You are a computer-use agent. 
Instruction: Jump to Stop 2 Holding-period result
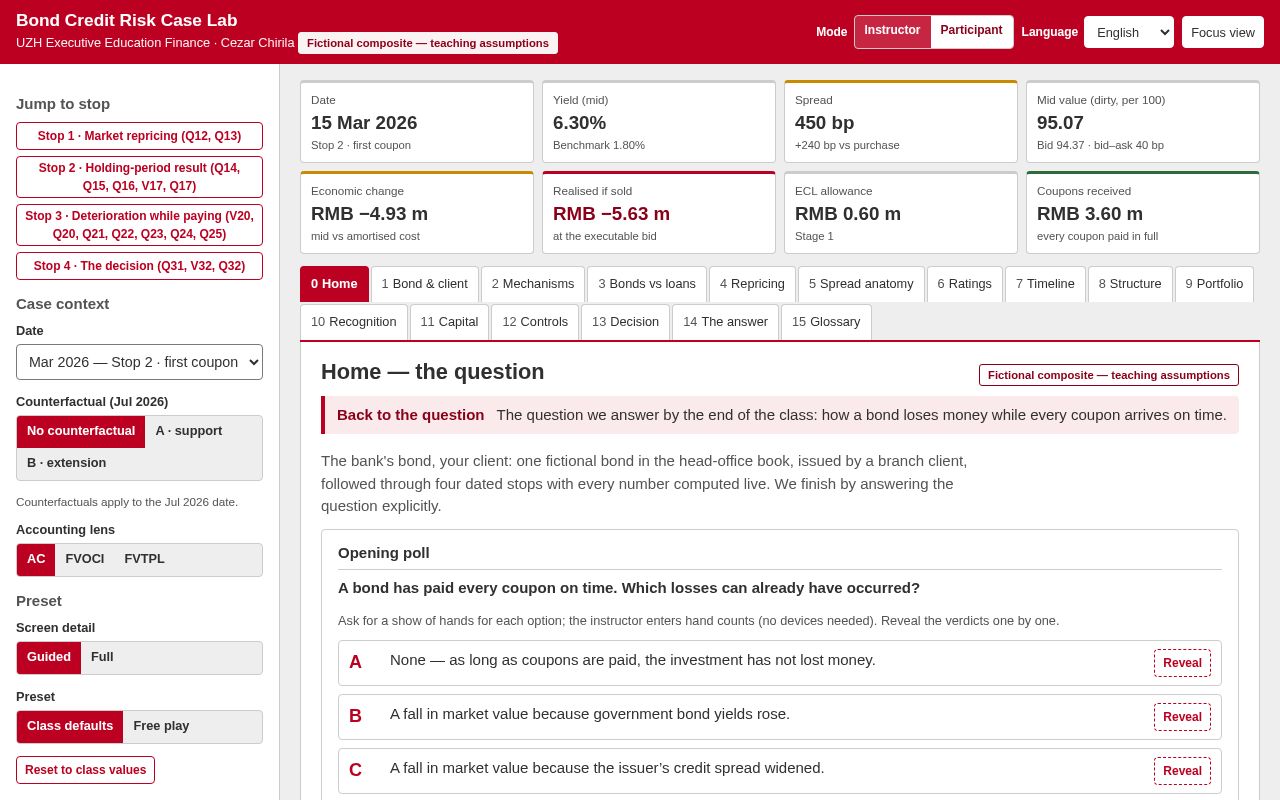coord(139,177)
